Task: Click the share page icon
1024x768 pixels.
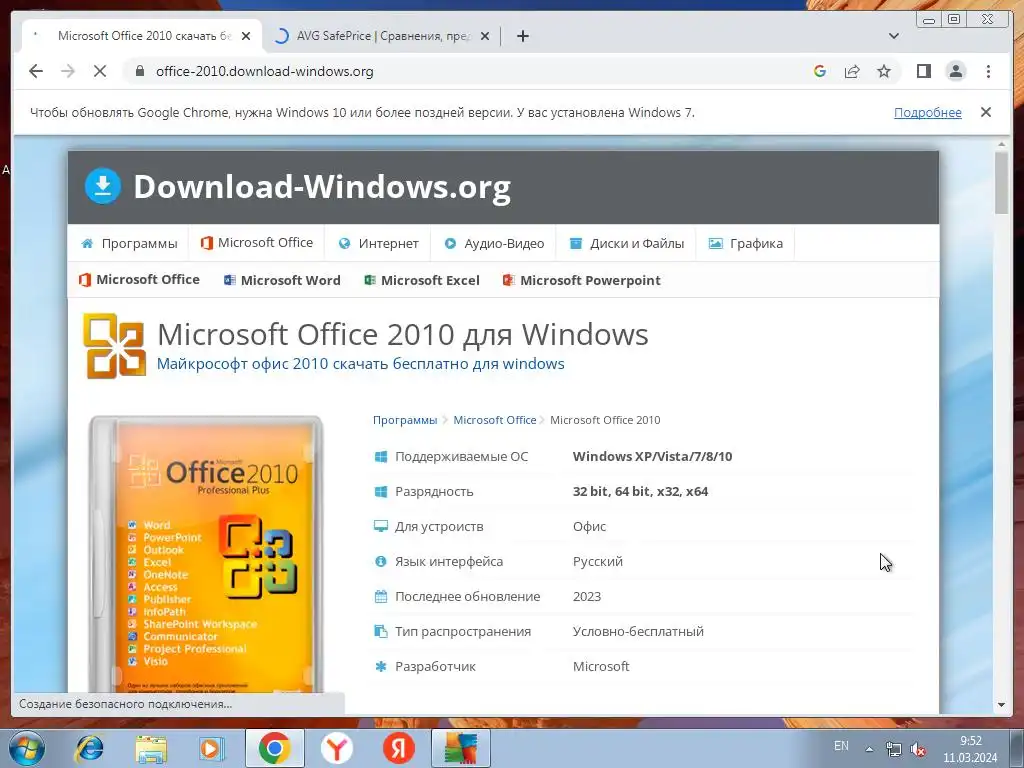Action: (852, 71)
